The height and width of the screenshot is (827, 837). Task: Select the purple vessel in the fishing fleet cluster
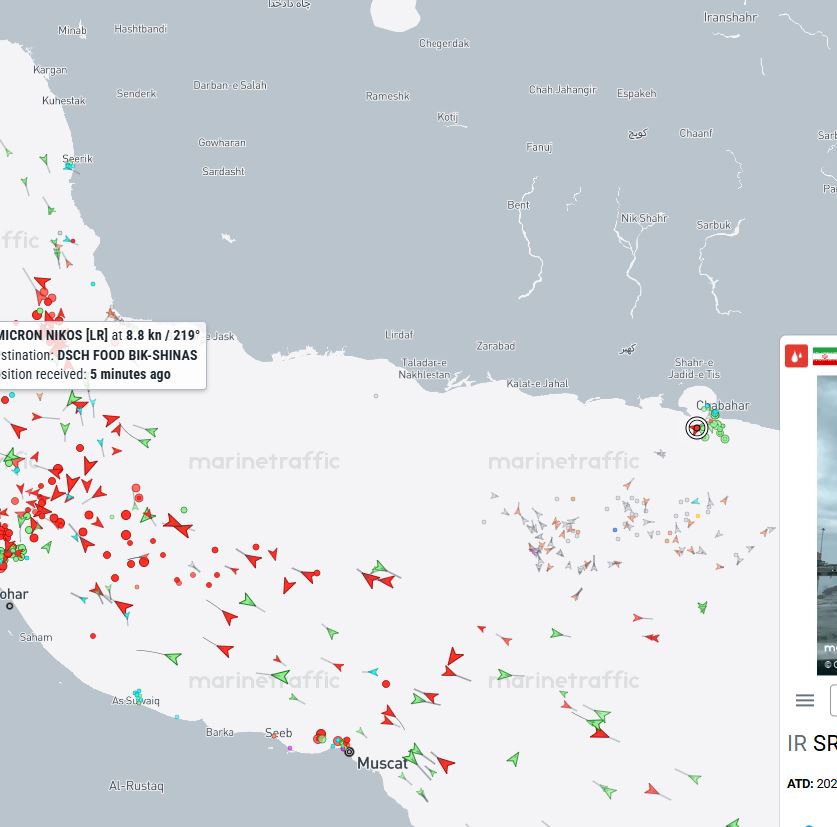533,548
